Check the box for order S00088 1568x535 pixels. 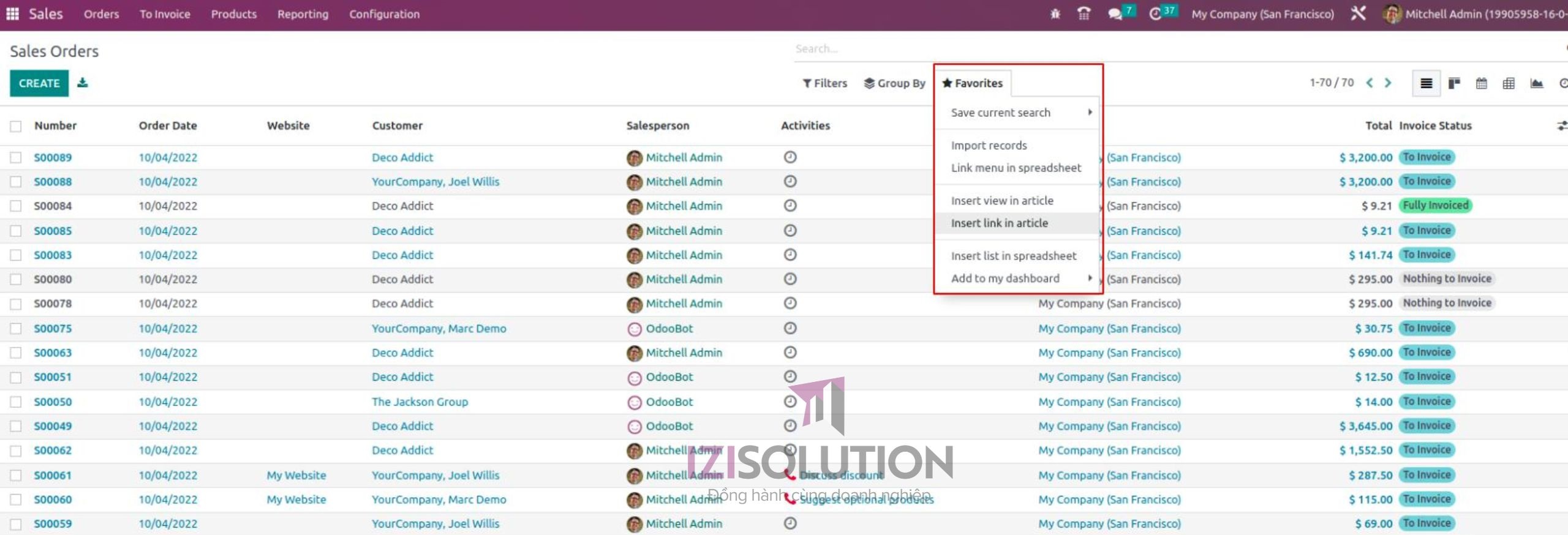pos(15,182)
